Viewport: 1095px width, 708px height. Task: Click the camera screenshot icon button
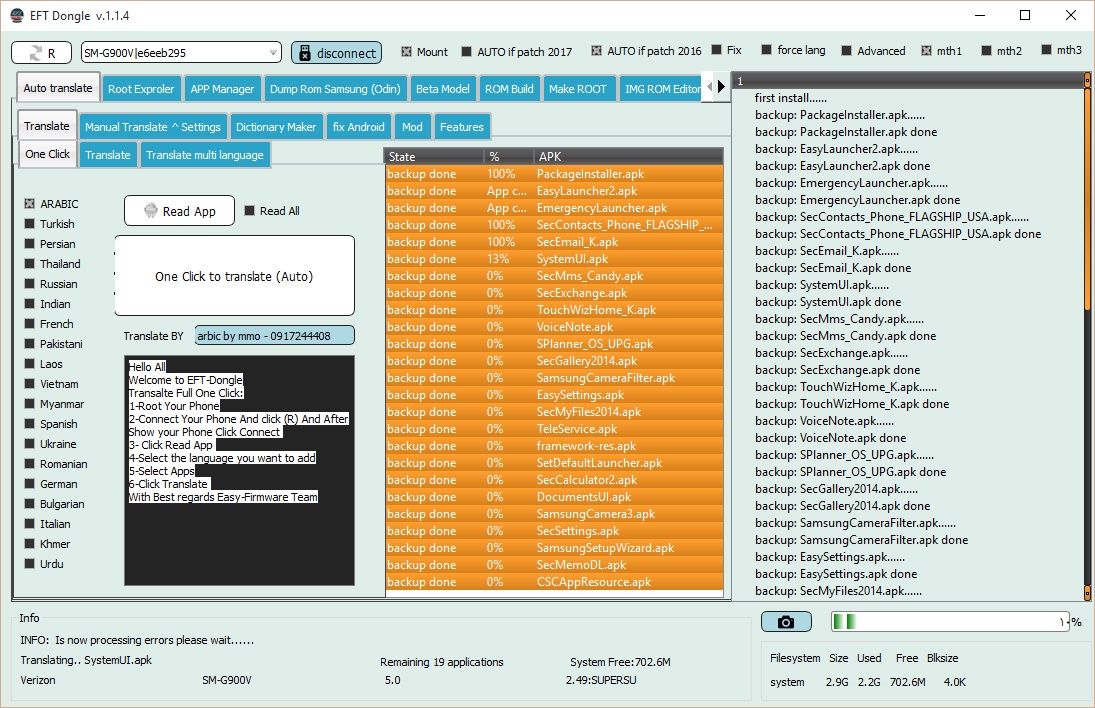click(786, 621)
